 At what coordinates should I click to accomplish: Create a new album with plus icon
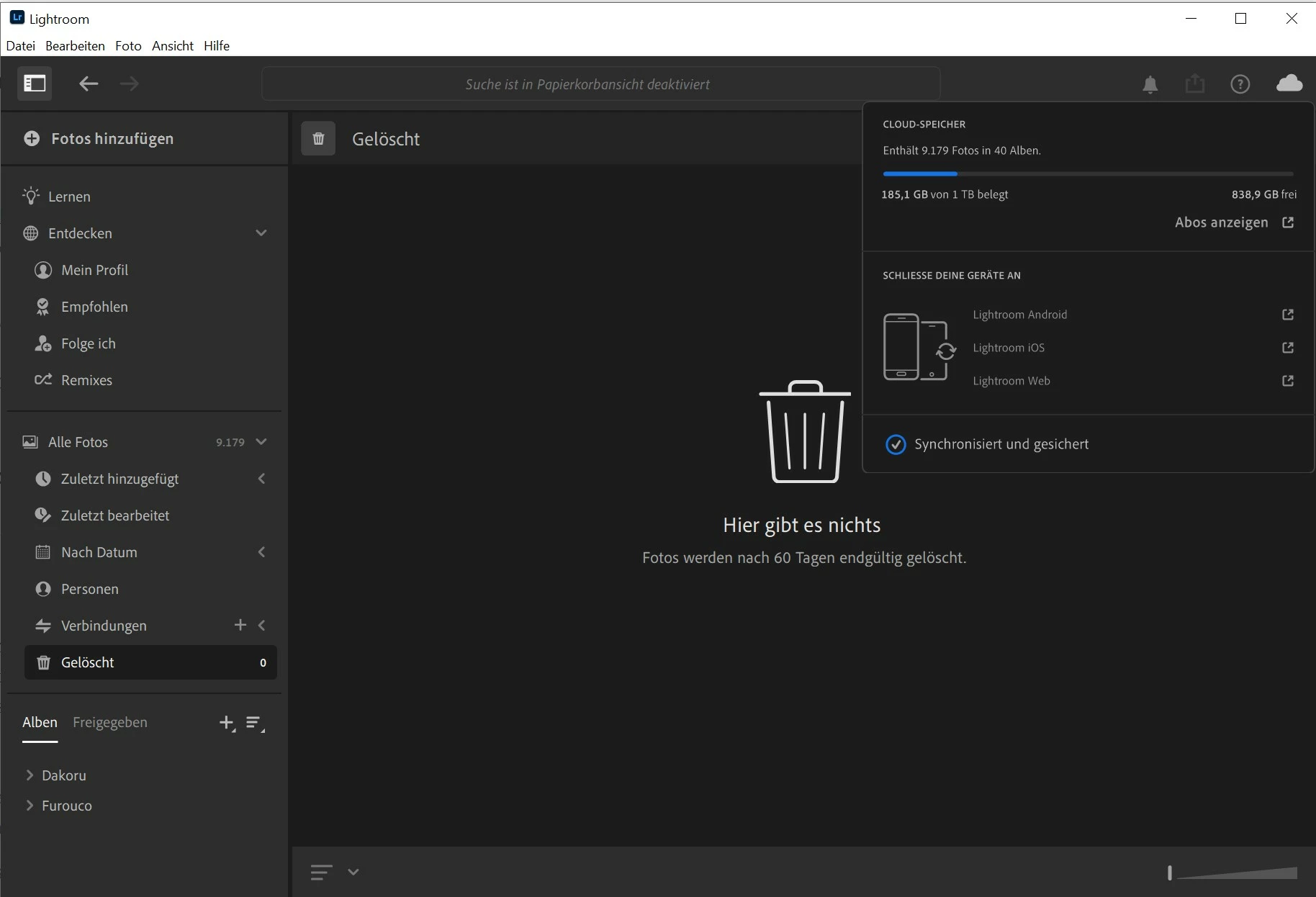227,723
